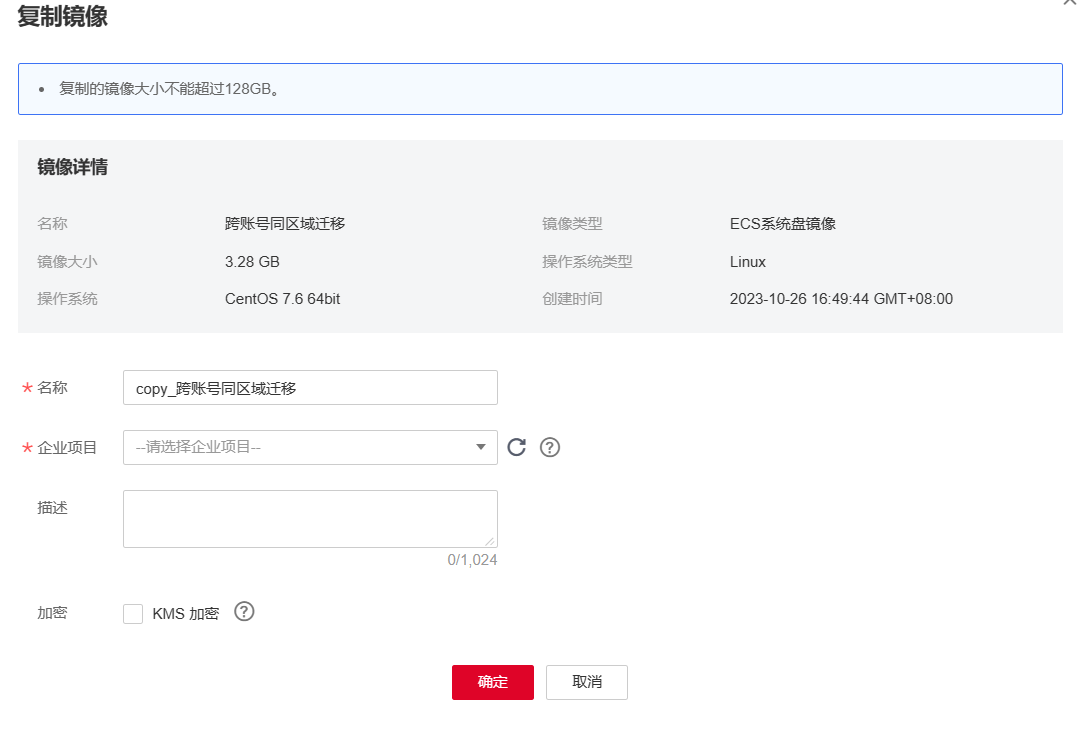The image size is (1087, 735).
Task: Select the OS type value Linux
Action: pos(747,262)
